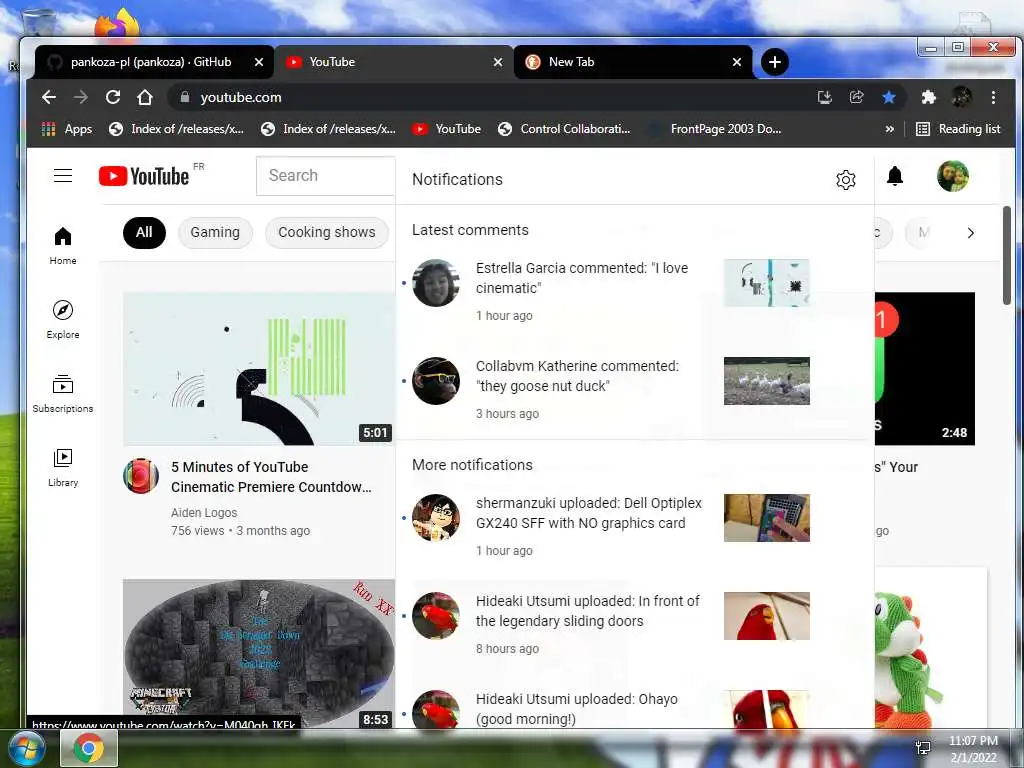Select the Cooking shows chip
1024x768 pixels.
click(x=327, y=232)
